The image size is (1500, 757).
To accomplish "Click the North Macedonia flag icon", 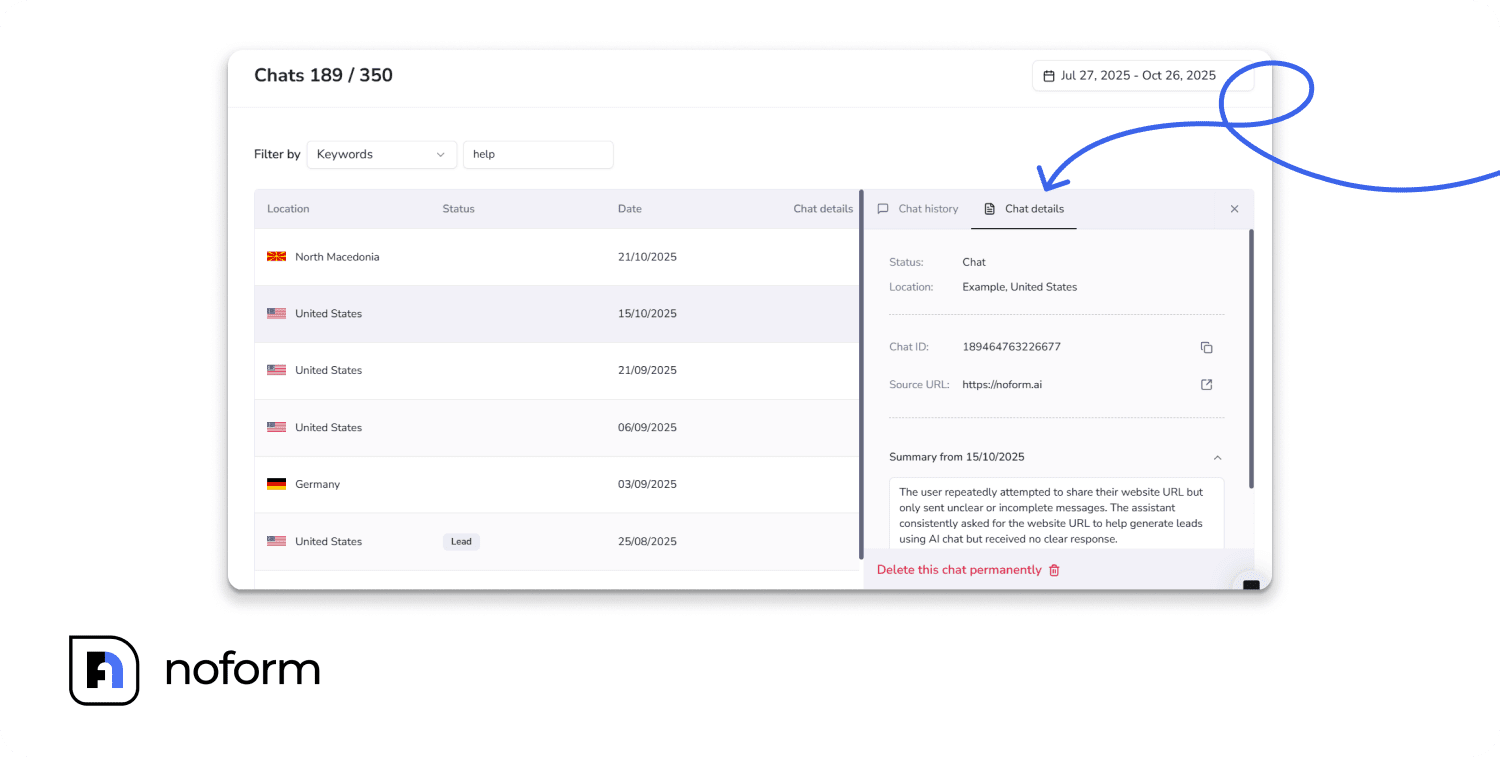I will 276,256.
